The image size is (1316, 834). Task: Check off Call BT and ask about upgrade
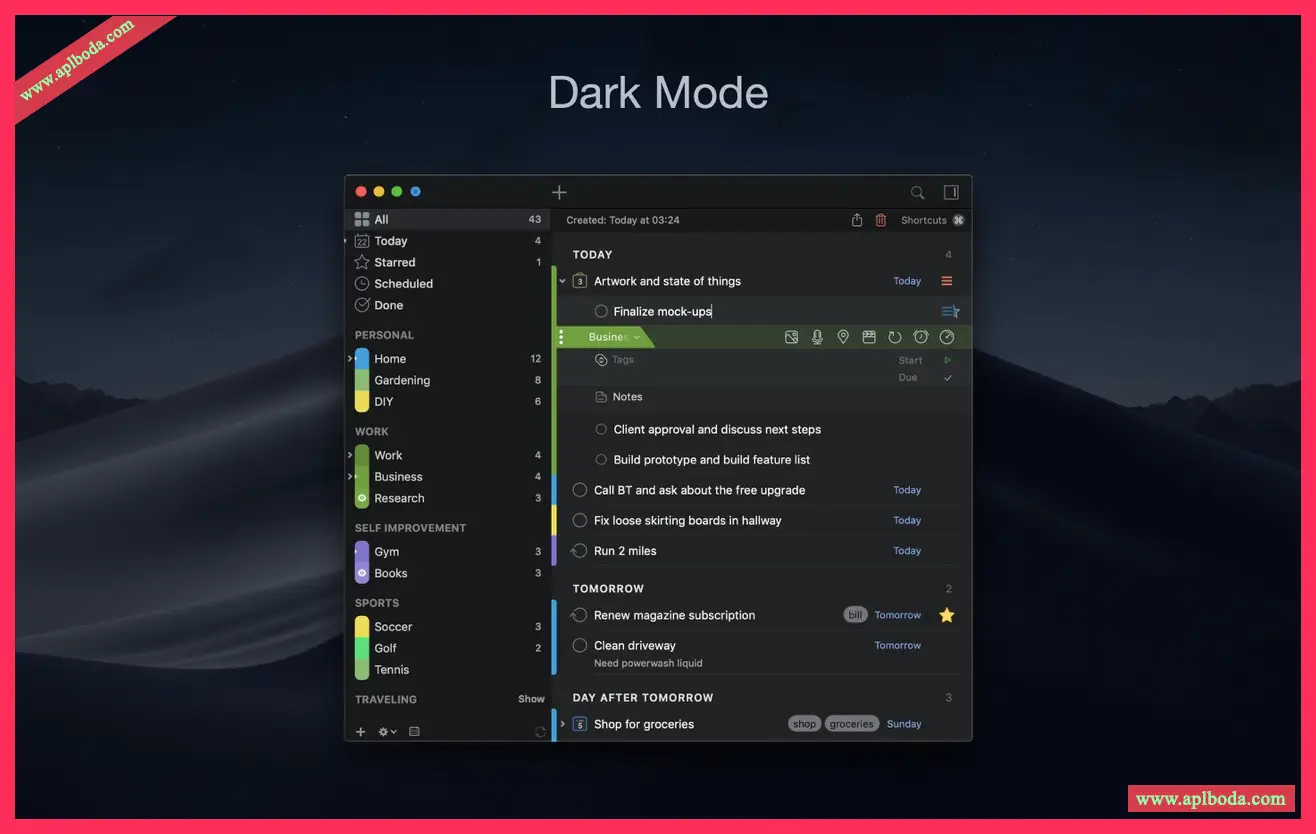pos(580,490)
